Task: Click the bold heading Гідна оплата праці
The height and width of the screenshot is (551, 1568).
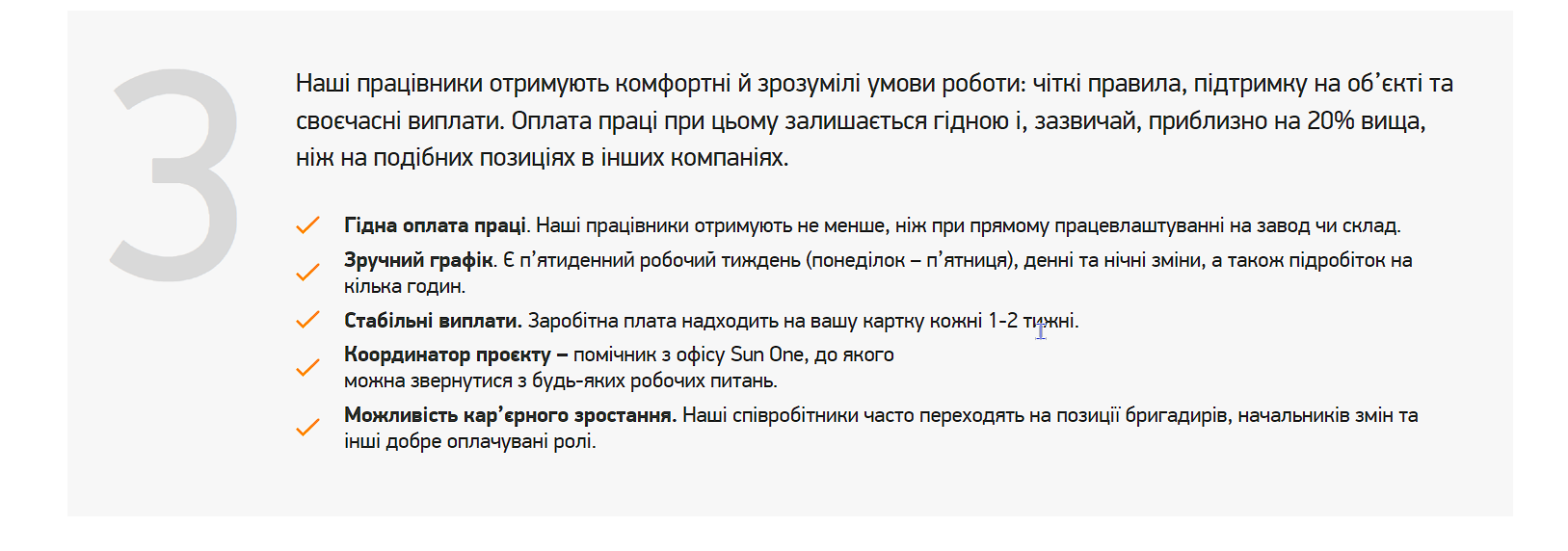Action: (x=435, y=225)
